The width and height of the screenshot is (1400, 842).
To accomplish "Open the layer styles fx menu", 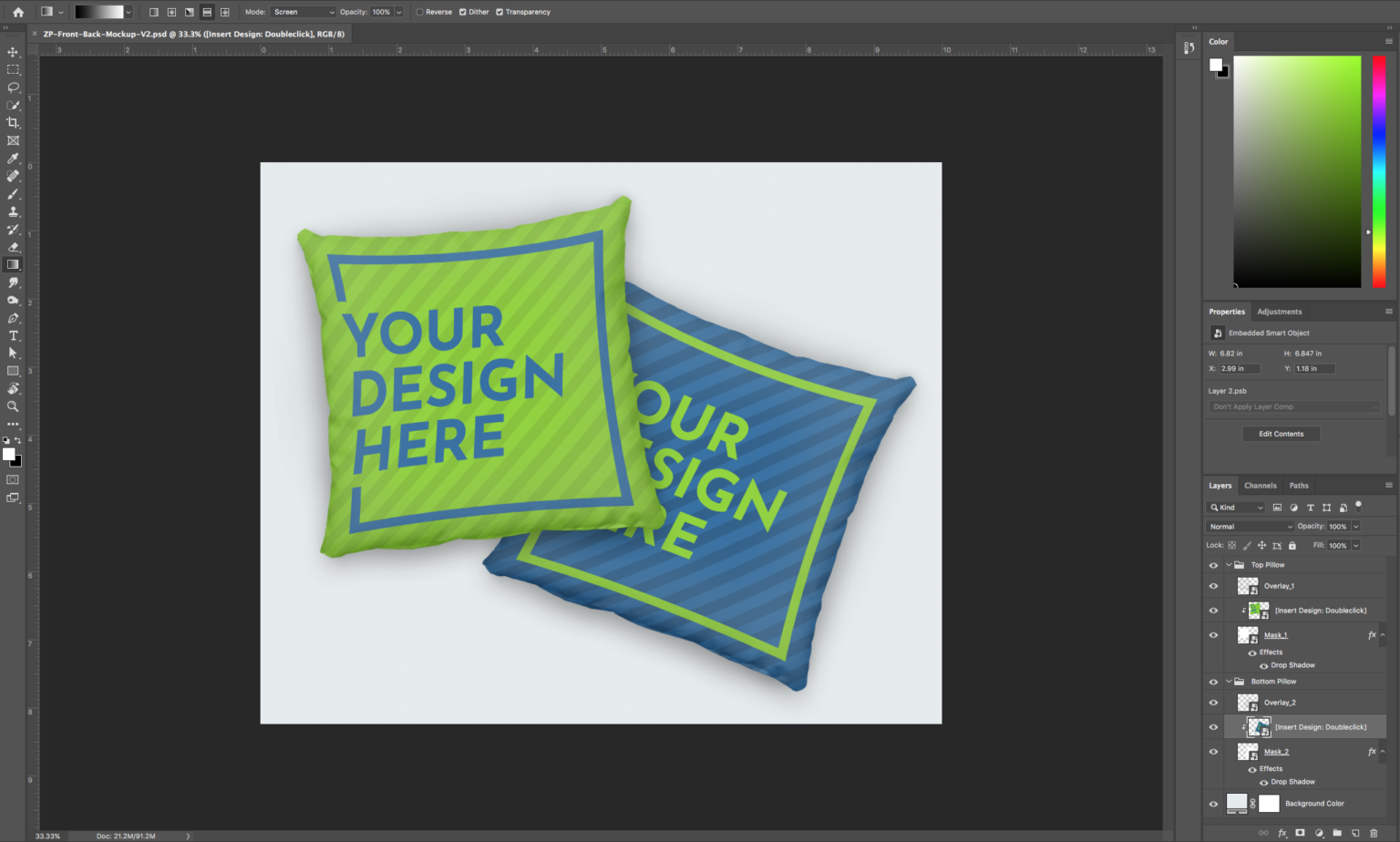I will [x=1282, y=833].
